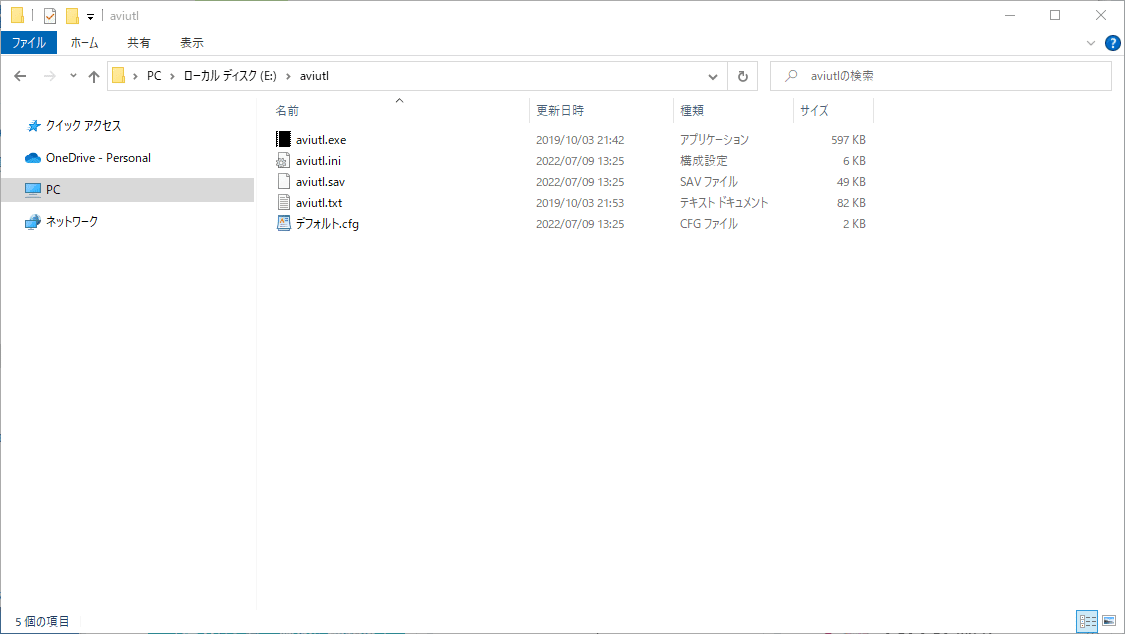Click the SAV ファイル type cell
The image size is (1125, 634).
tap(709, 181)
